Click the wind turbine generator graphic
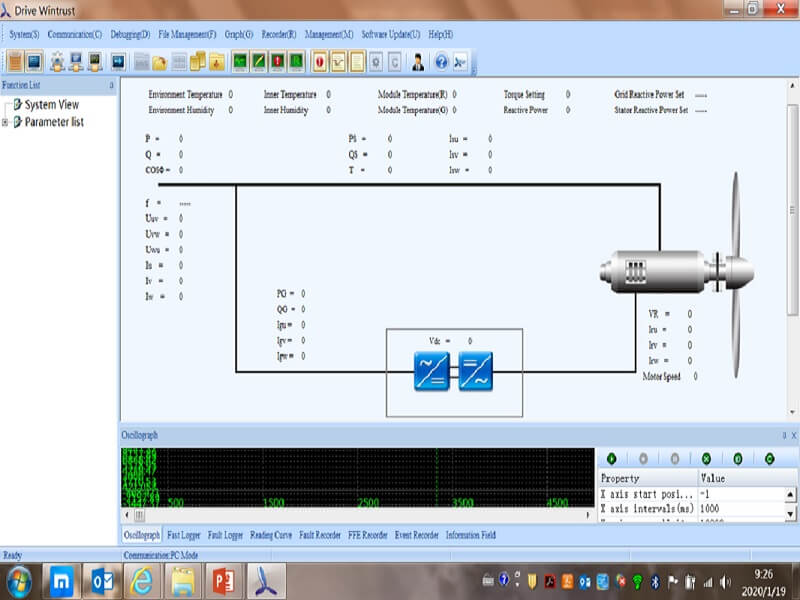 (x=670, y=270)
